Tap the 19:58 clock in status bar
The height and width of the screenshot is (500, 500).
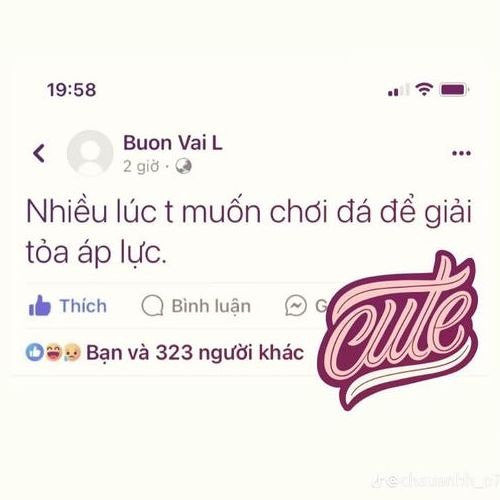click(72, 90)
